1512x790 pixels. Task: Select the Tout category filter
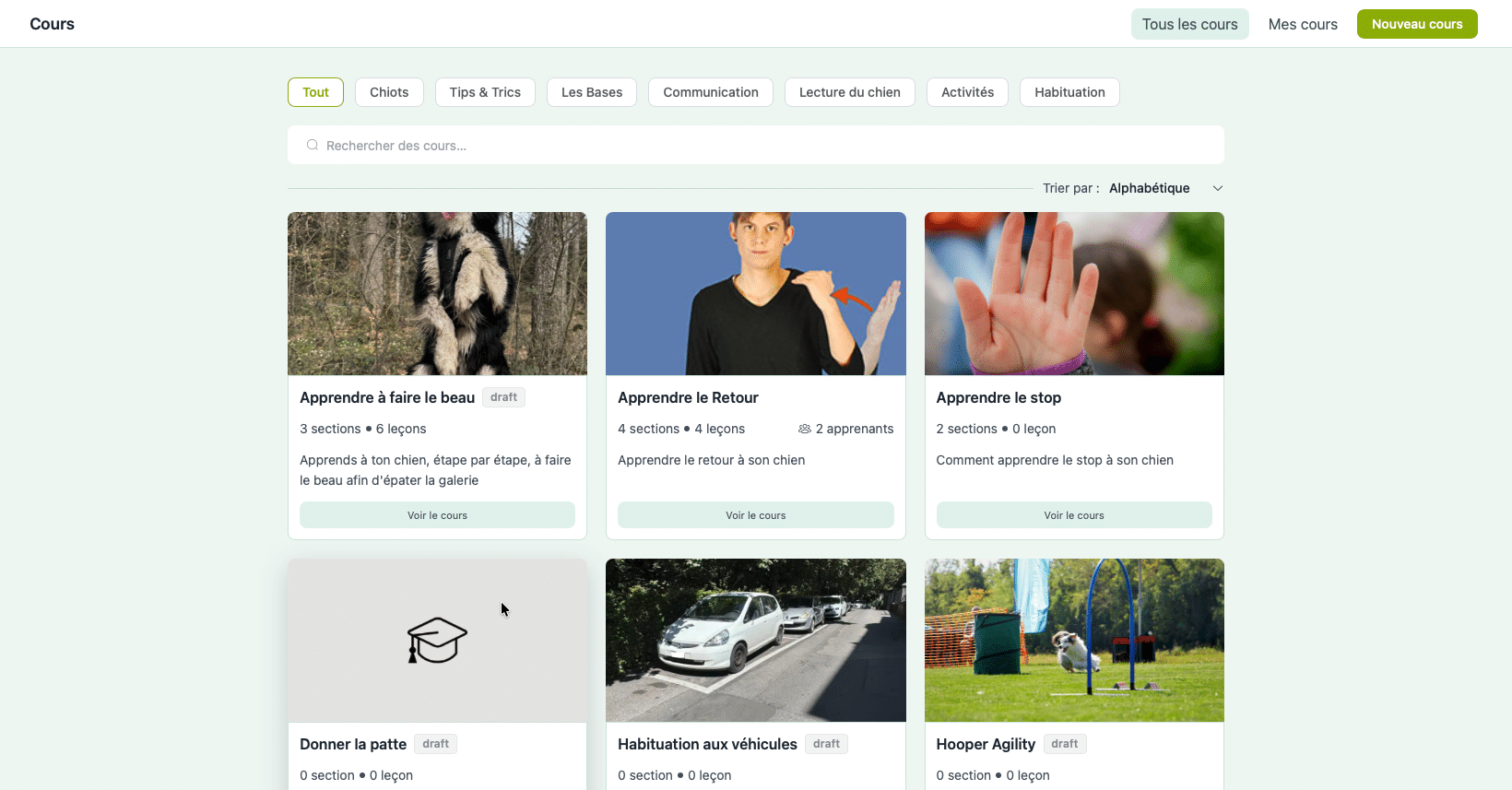click(x=315, y=92)
